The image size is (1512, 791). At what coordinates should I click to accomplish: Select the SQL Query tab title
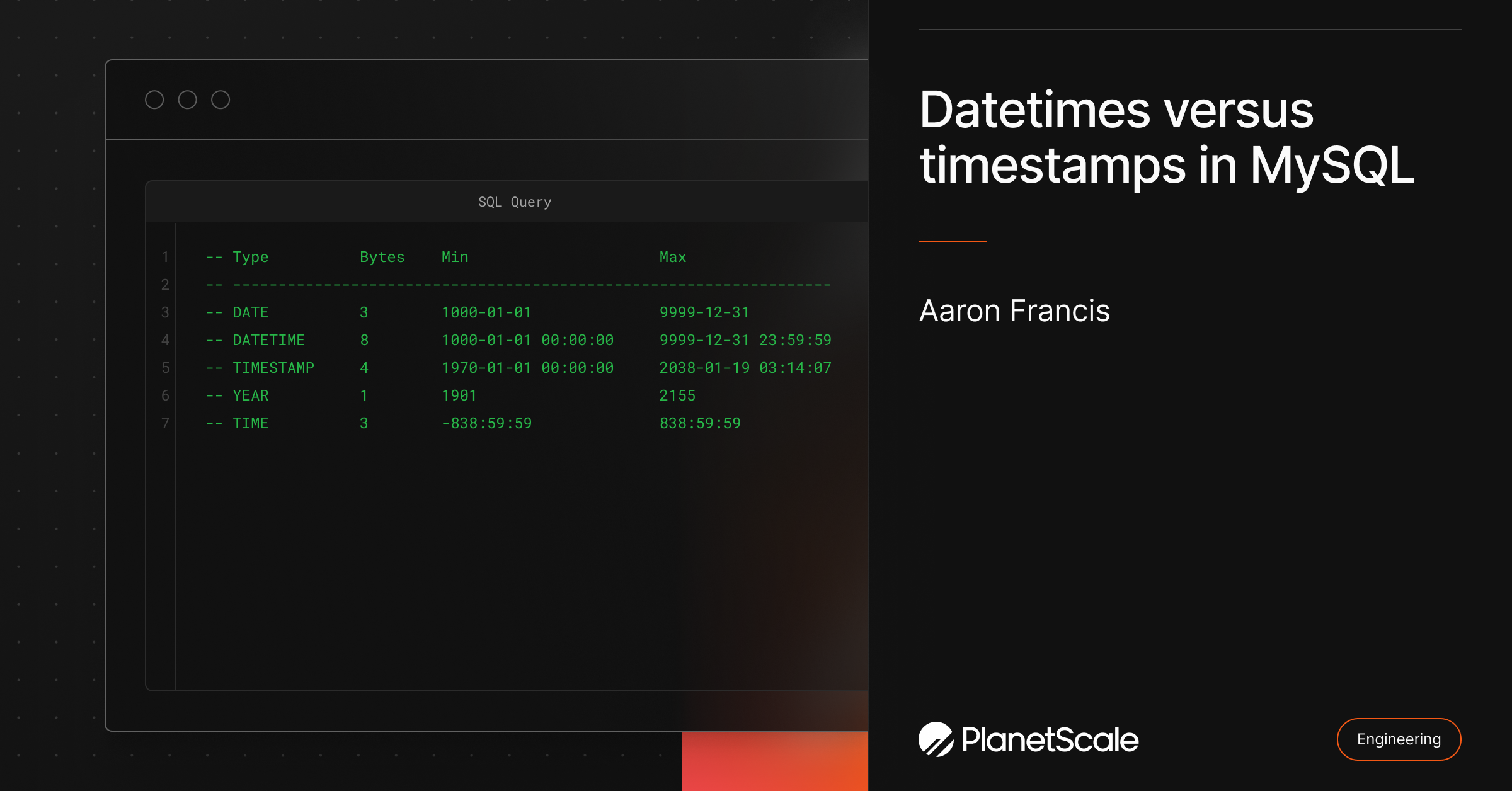coord(515,202)
